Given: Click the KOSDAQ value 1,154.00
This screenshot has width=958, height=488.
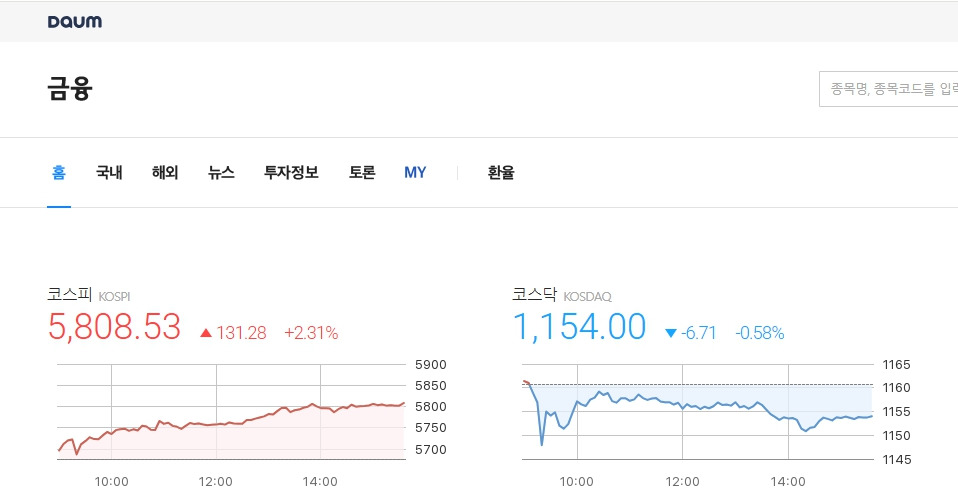Looking at the screenshot, I should point(579,326).
